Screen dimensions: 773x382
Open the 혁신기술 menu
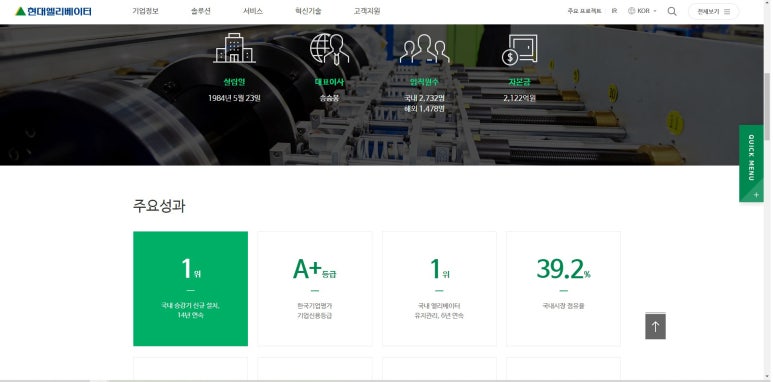click(x=308, y=11)
